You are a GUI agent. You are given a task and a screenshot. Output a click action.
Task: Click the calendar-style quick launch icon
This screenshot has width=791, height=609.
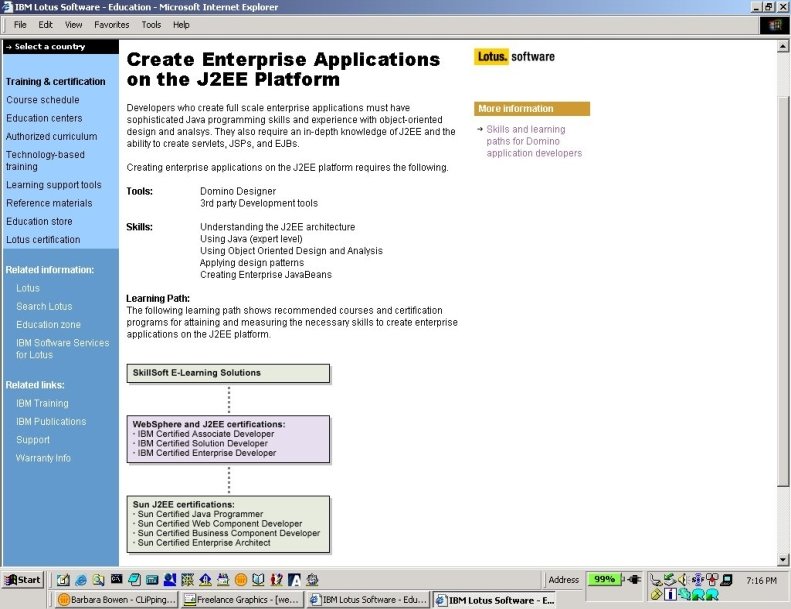223,580
